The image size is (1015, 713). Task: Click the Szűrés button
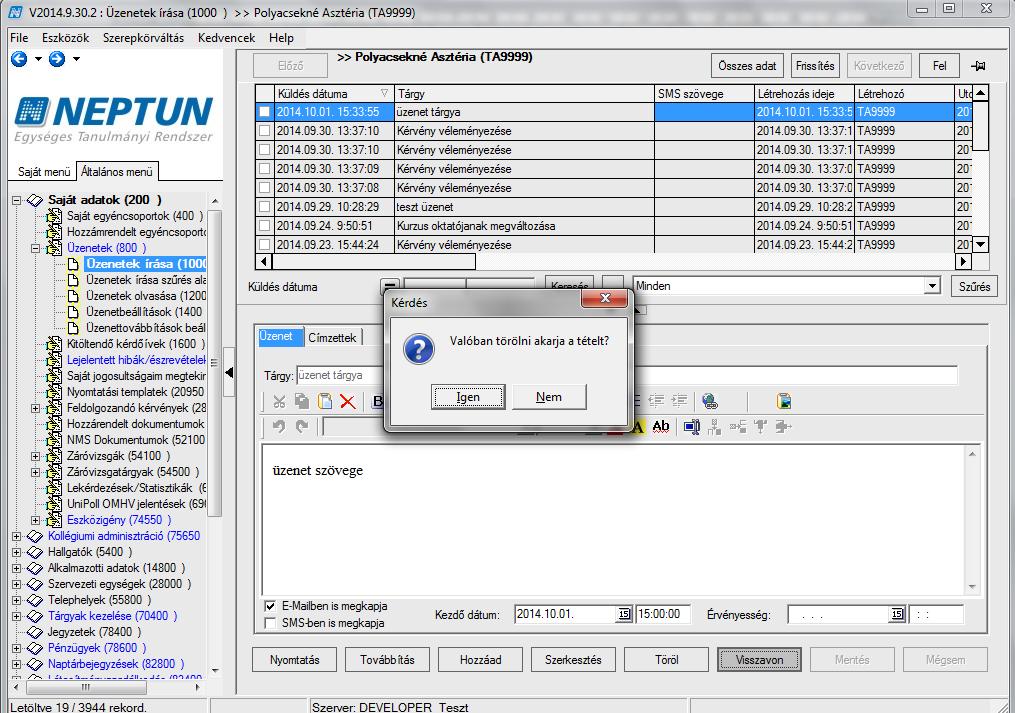click(974, 286)
